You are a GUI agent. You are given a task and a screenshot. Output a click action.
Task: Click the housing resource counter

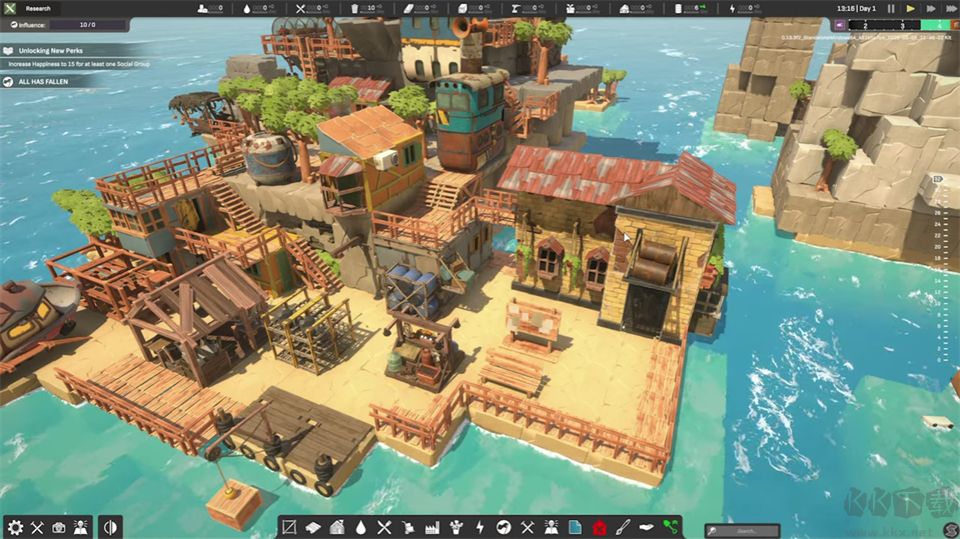[x=636, y=9]
